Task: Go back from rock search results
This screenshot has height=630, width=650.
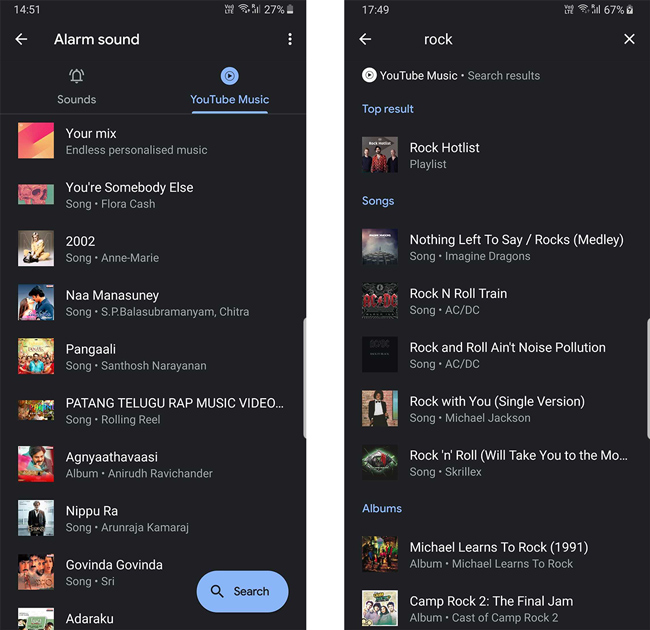Action: point(365,39)
